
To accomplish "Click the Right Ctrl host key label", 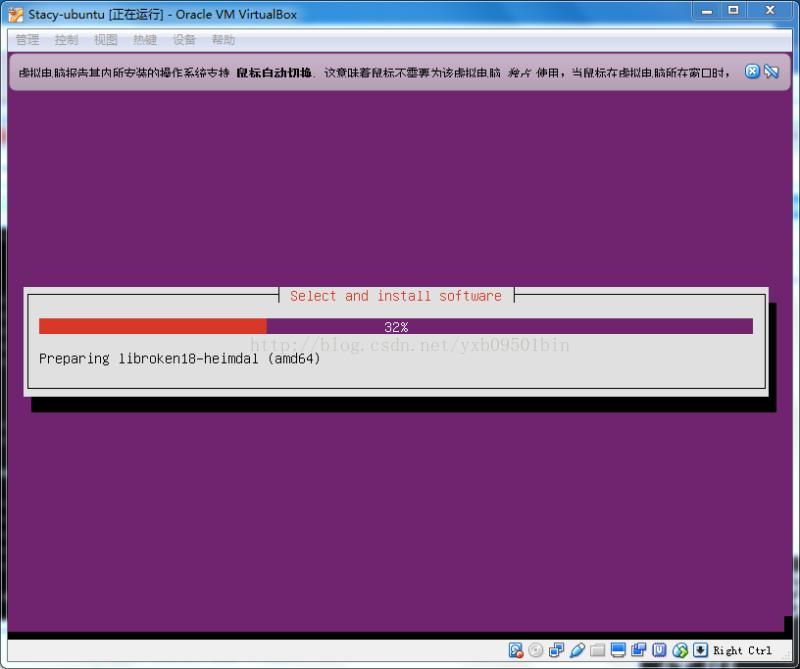I will pyautogui.click(x=742, y=651).
